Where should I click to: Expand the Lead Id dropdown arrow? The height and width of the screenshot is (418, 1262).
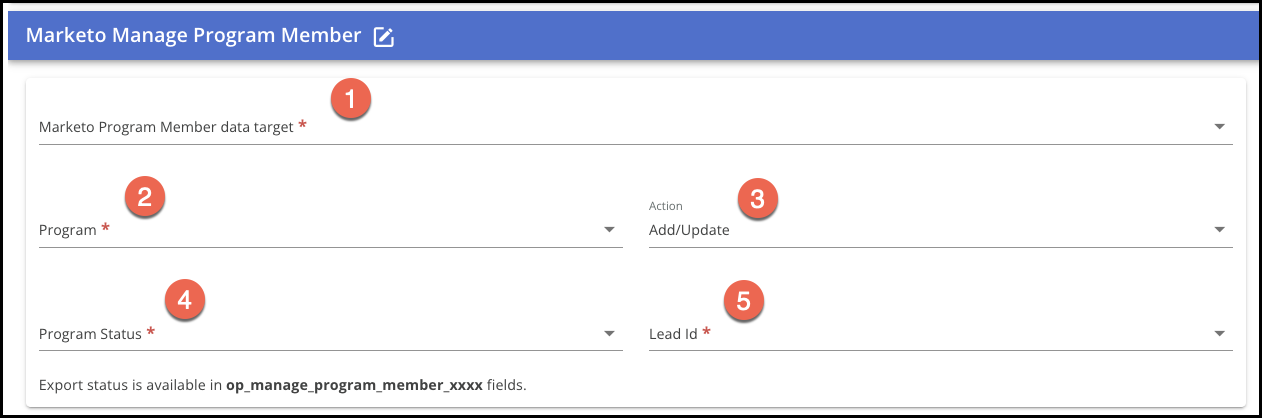coord(1219,334)
